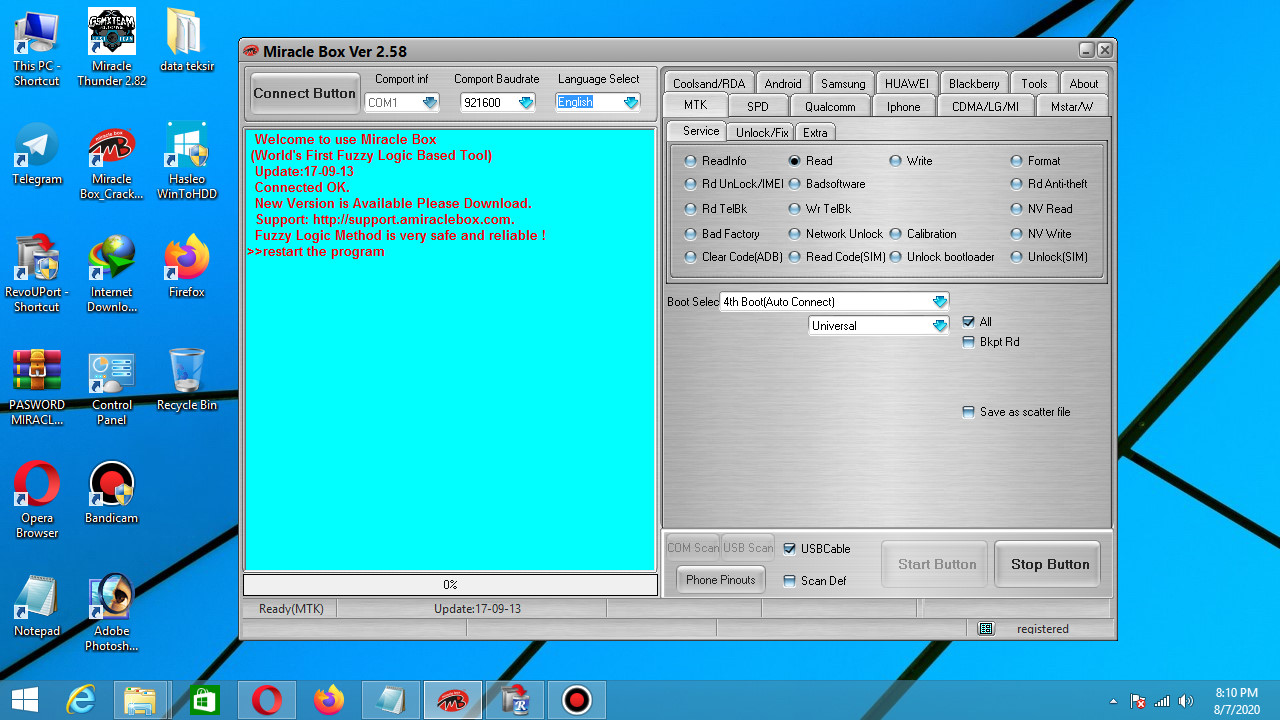The image size is (1280, 720).
Task: Click the status bar list icon beside registered
Action: 986,629
